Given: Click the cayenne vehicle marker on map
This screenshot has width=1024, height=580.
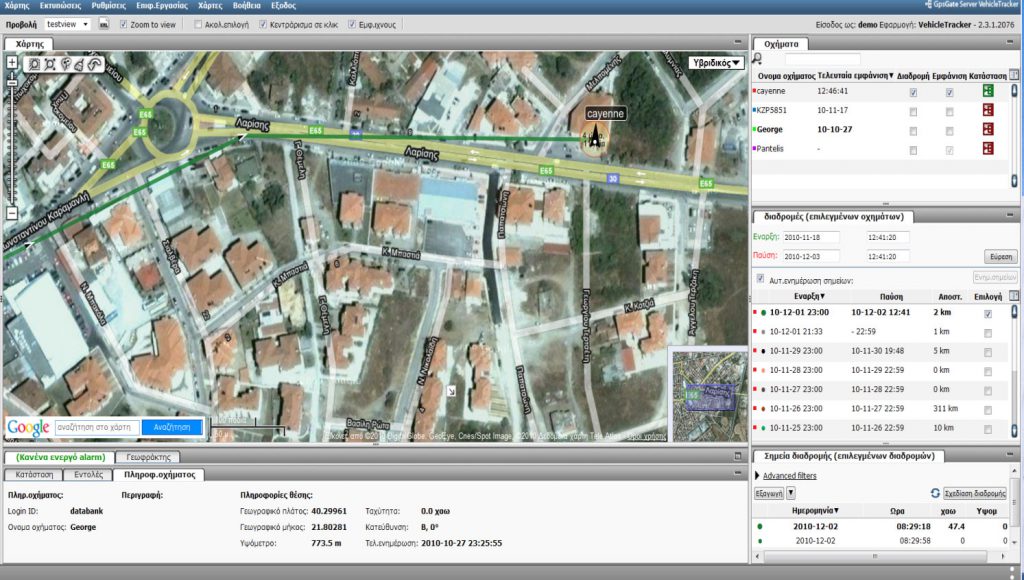Looking at the screenshot, I should (x=594, y=139).
